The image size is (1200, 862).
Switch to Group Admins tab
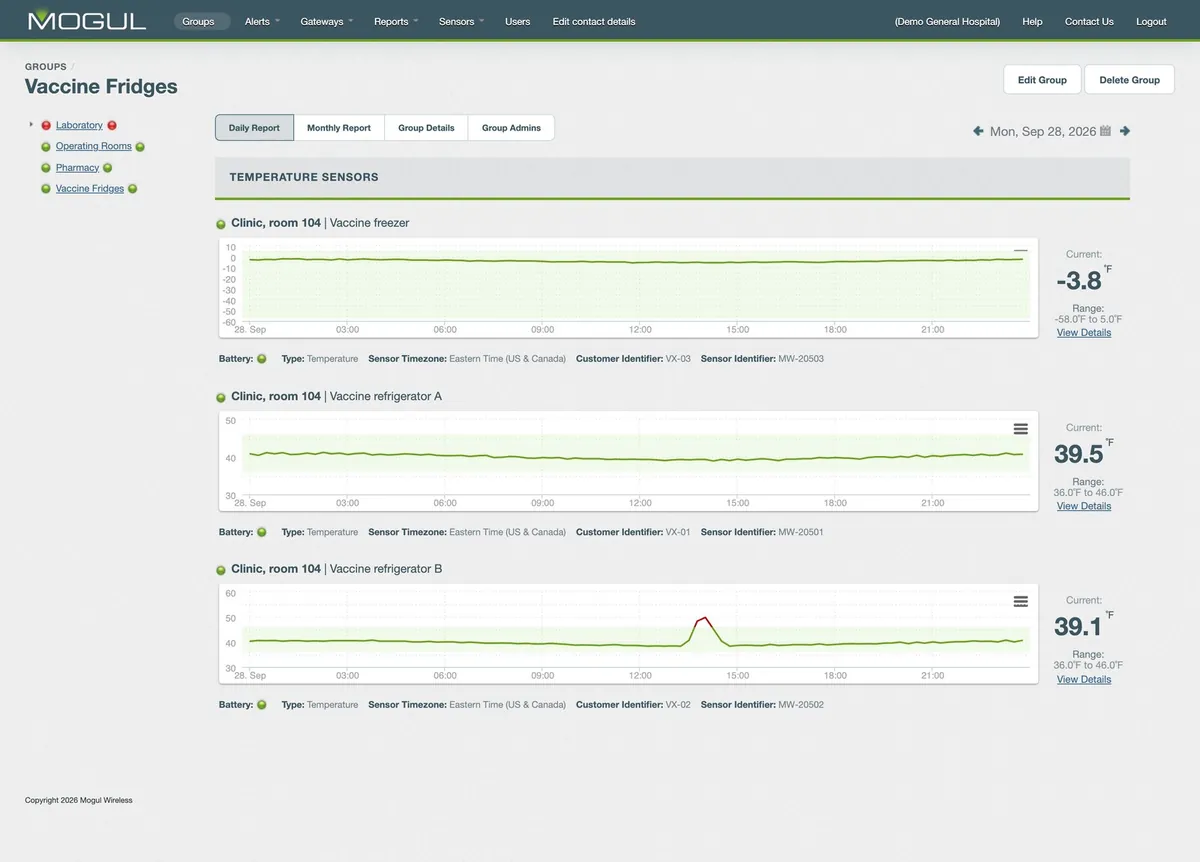(x=511, y=128)
